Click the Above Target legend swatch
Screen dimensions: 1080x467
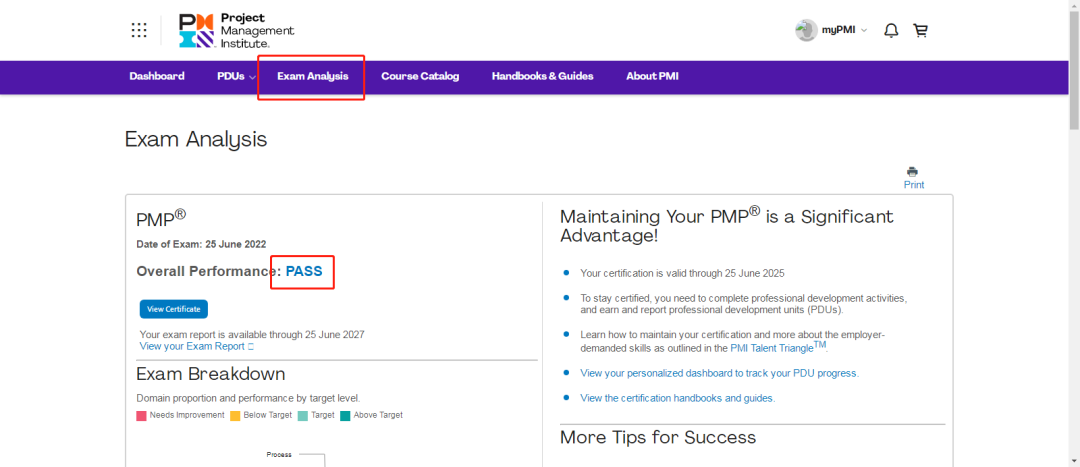click(345, 415)
